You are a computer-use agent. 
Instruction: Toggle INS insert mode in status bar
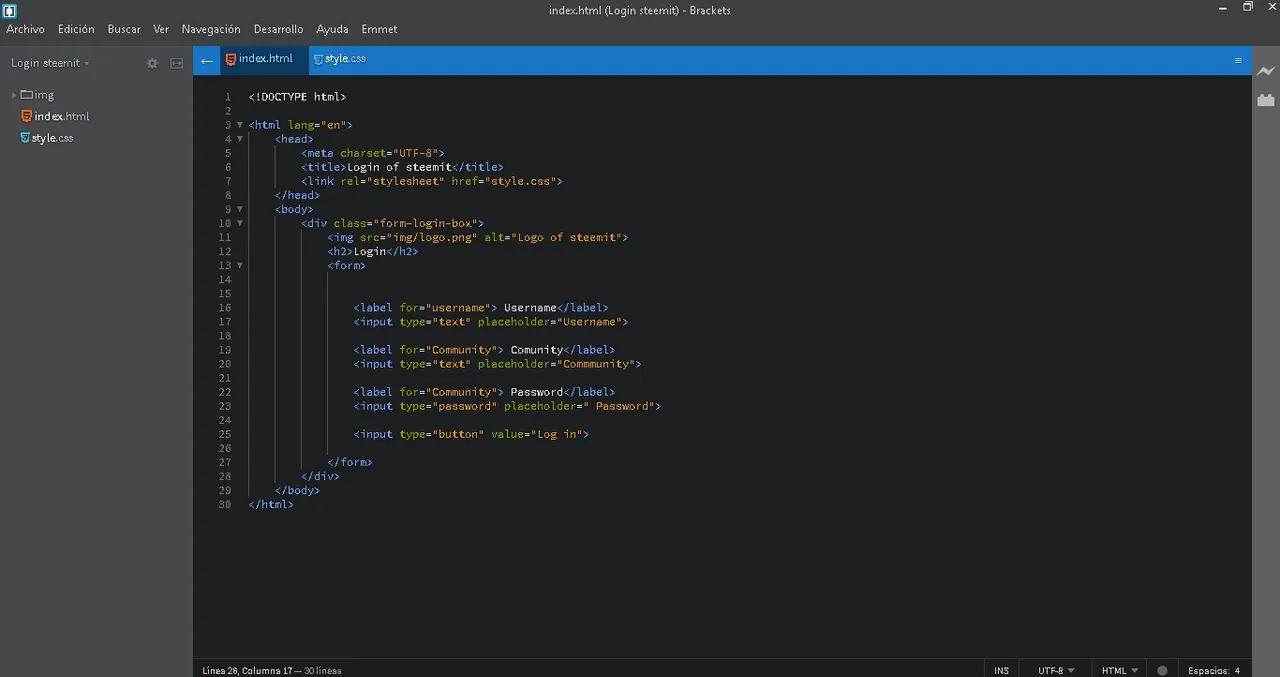coord(1002,670)
